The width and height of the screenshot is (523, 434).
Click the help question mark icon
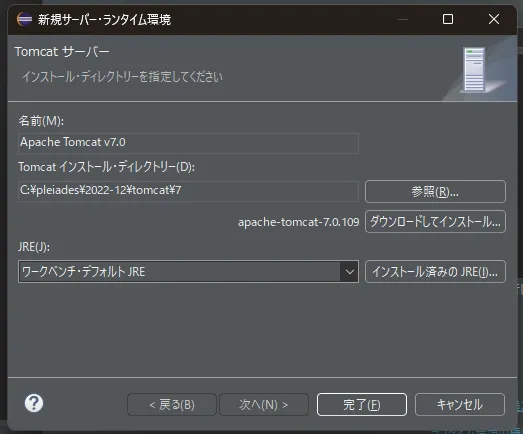34,403
